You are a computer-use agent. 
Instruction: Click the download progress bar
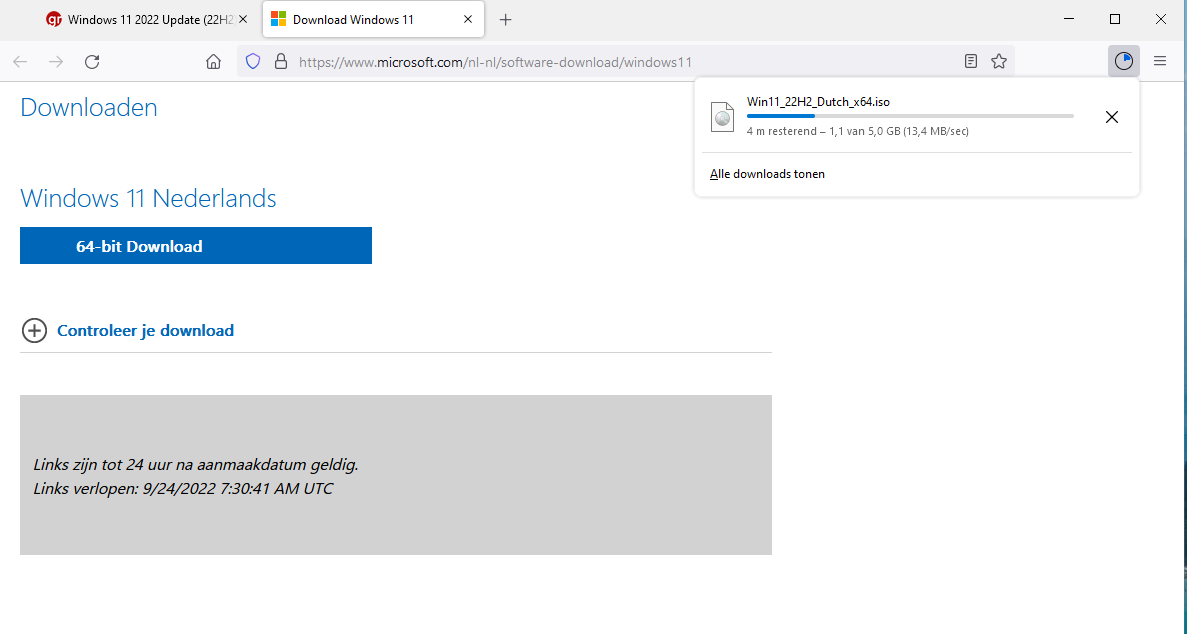(909, 116)
